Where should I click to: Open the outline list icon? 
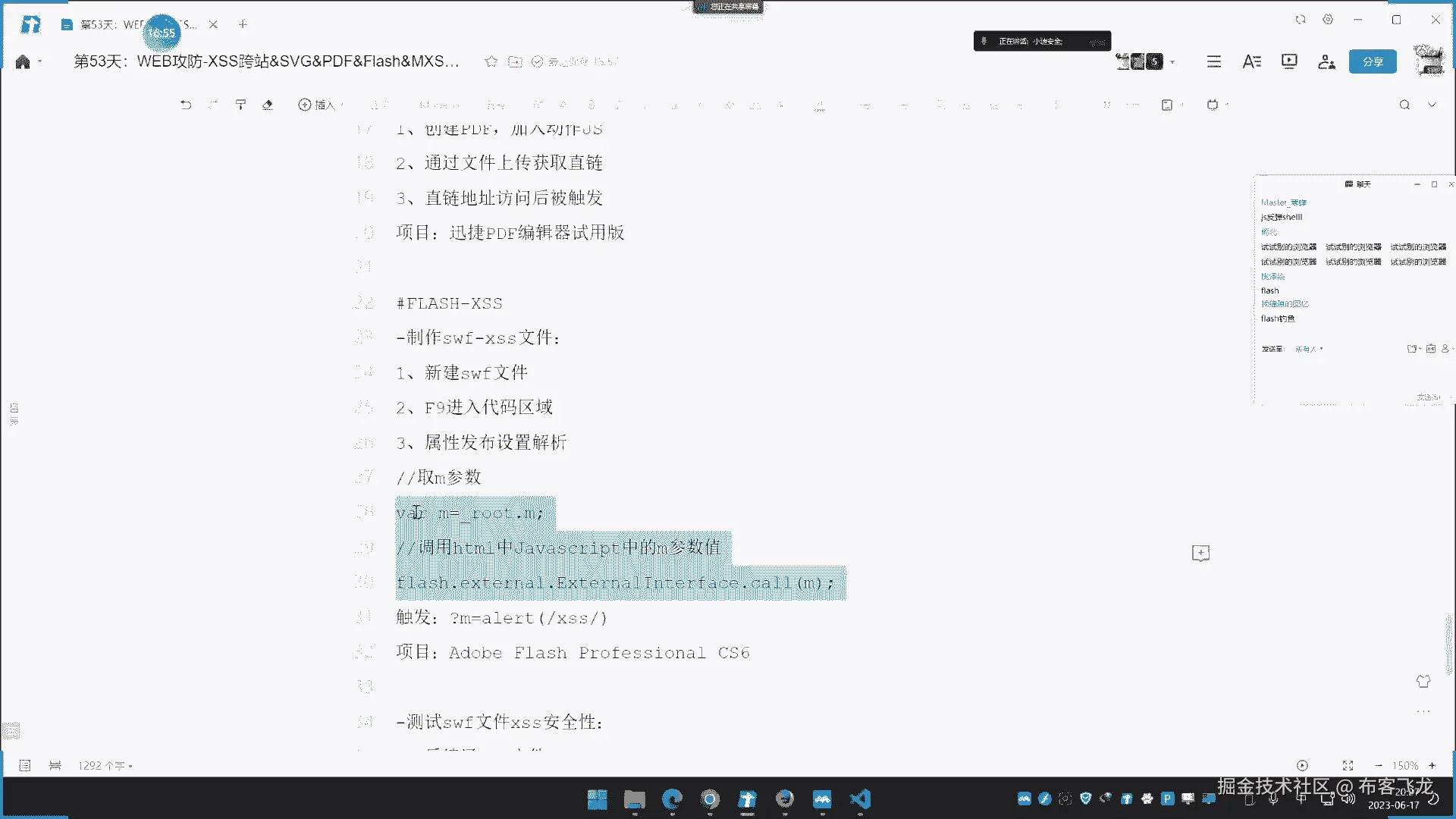[1214, 61]
